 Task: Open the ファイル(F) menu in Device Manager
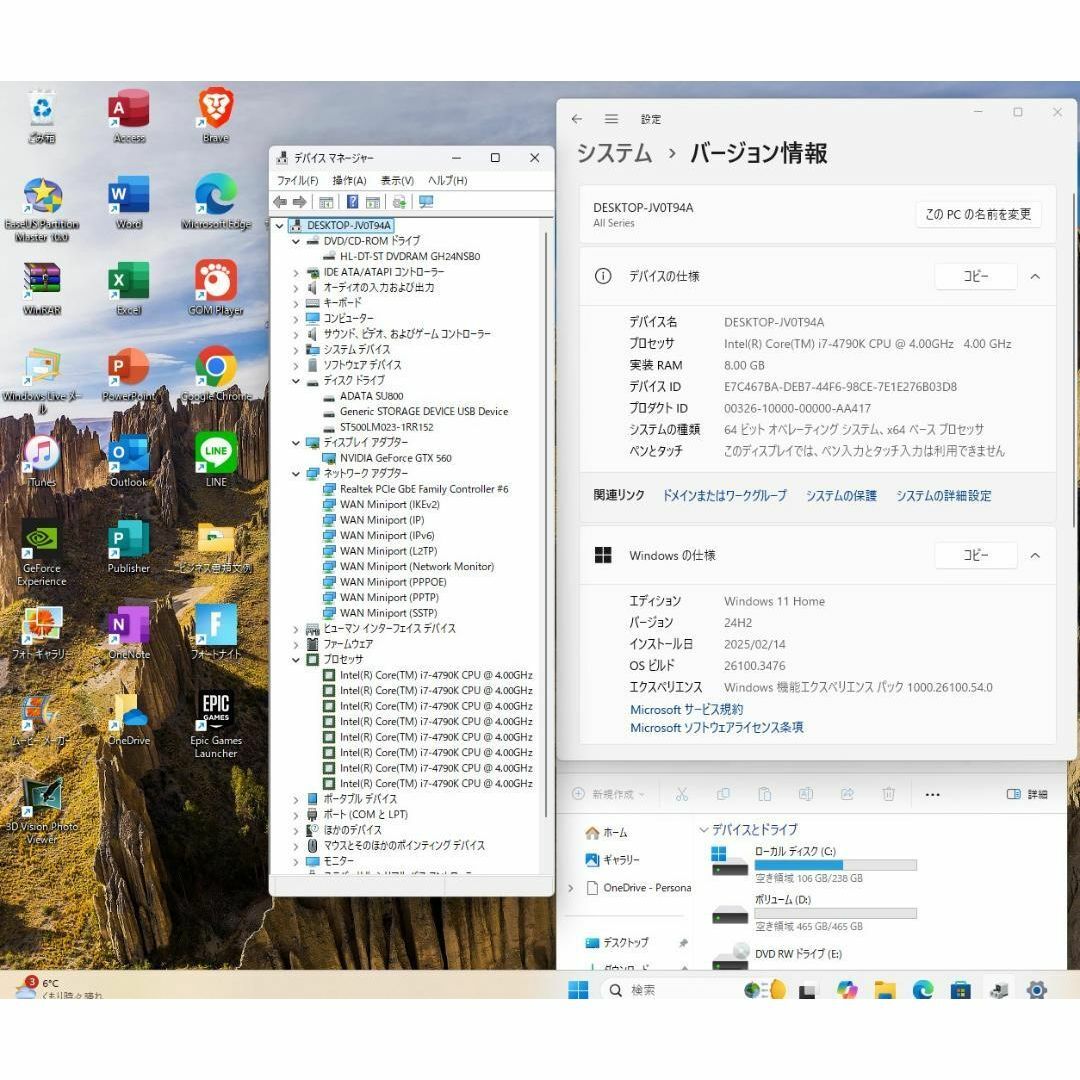click(x=298, y=180)
